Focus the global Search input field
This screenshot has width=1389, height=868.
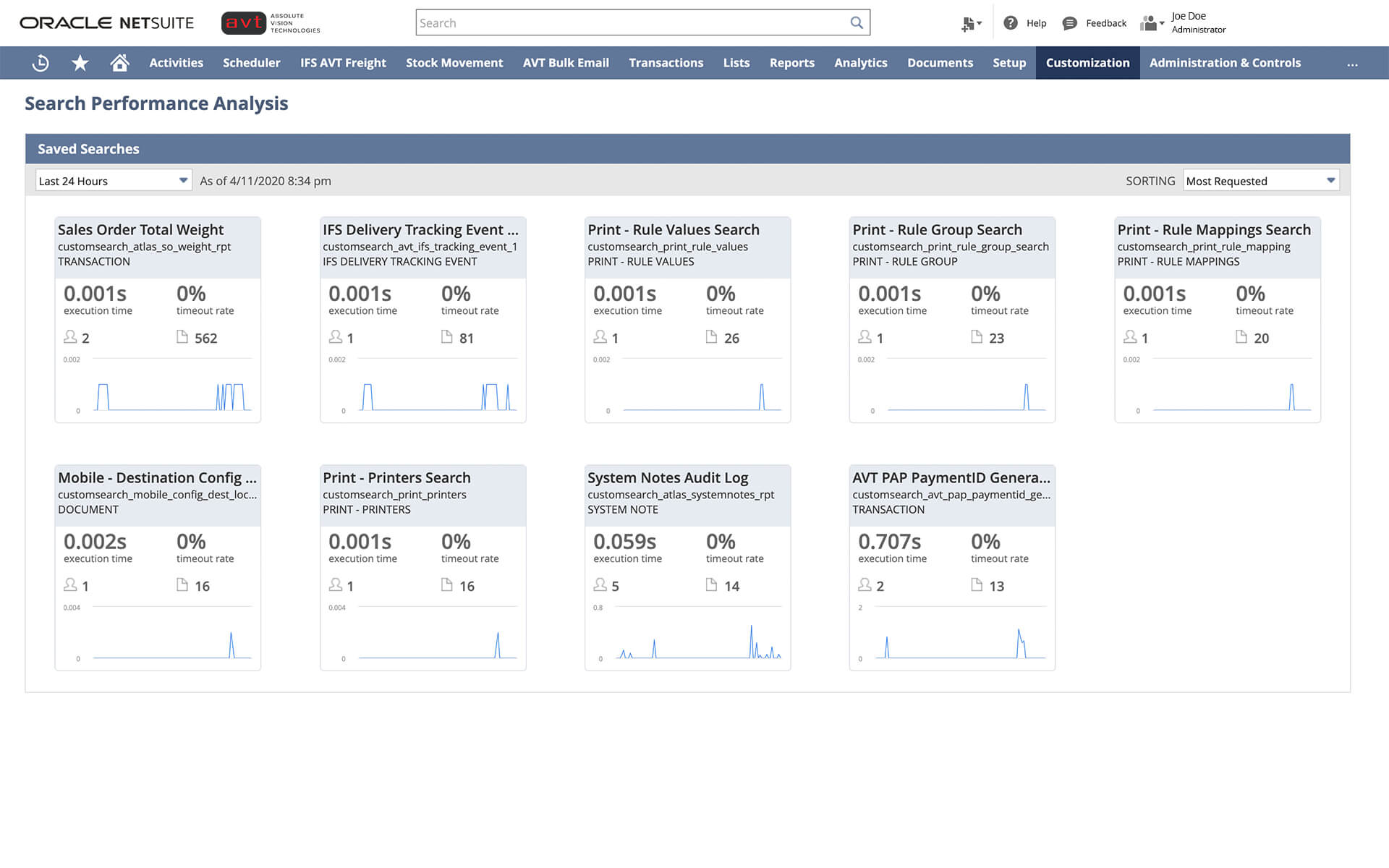(x=629, y=23)
